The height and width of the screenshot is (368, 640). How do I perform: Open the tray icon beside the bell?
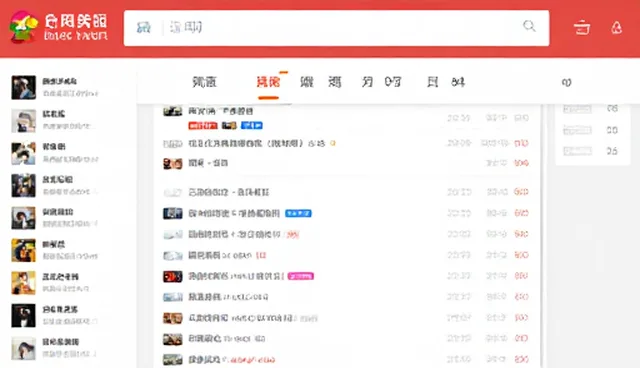click(x=582, y=28)
